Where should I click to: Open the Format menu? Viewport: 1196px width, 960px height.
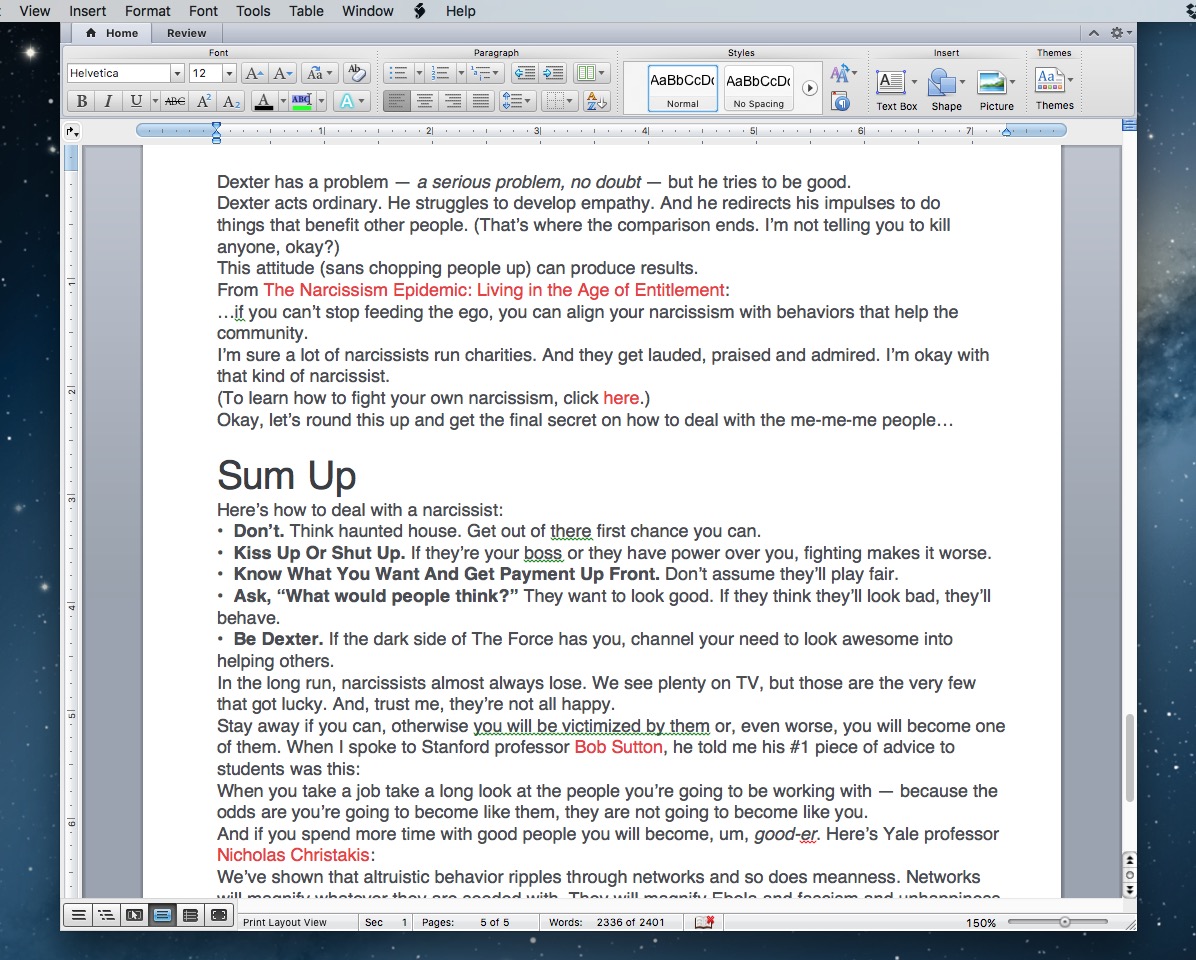[147, 11]
